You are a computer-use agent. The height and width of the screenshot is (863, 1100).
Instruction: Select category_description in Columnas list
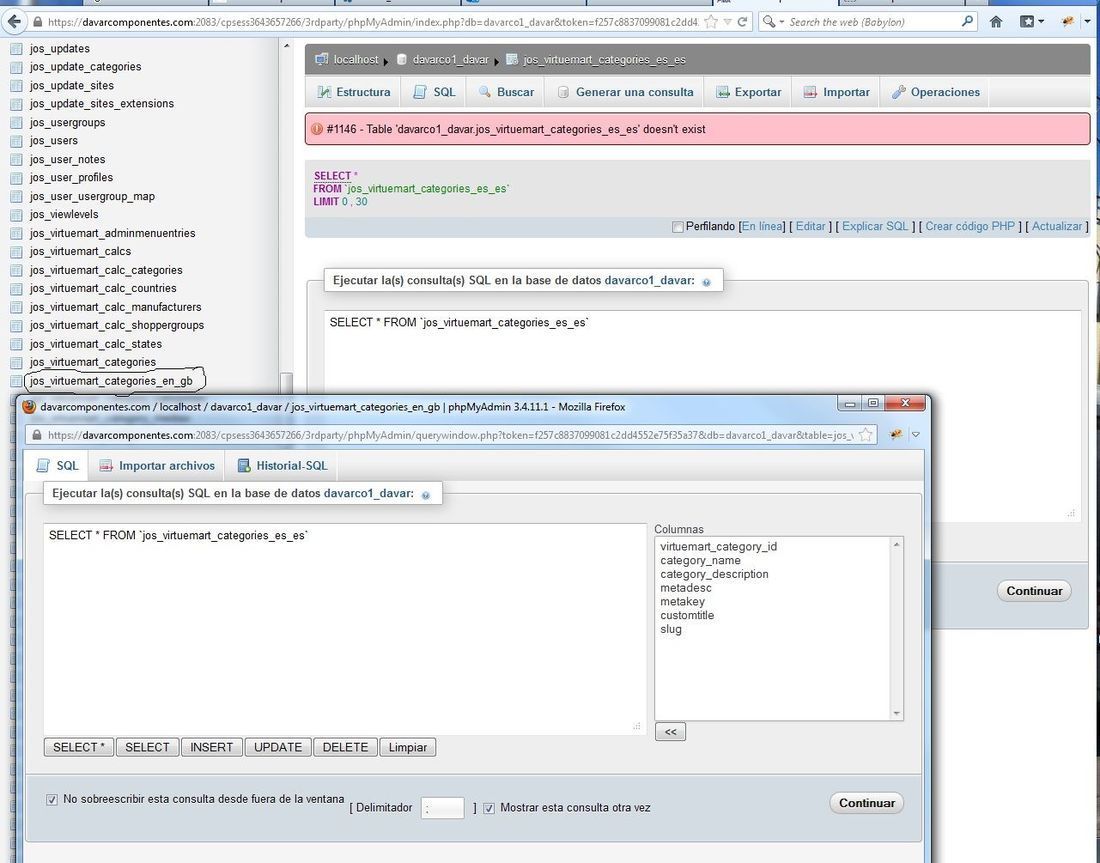click(x=714, y=574)
